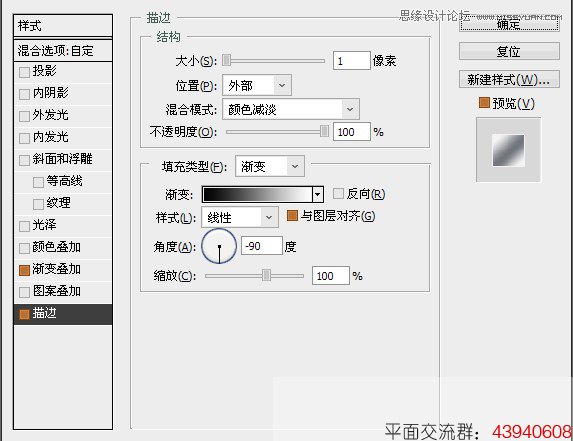Select the 渐变叠加 list item label

[x=56, y=269]
